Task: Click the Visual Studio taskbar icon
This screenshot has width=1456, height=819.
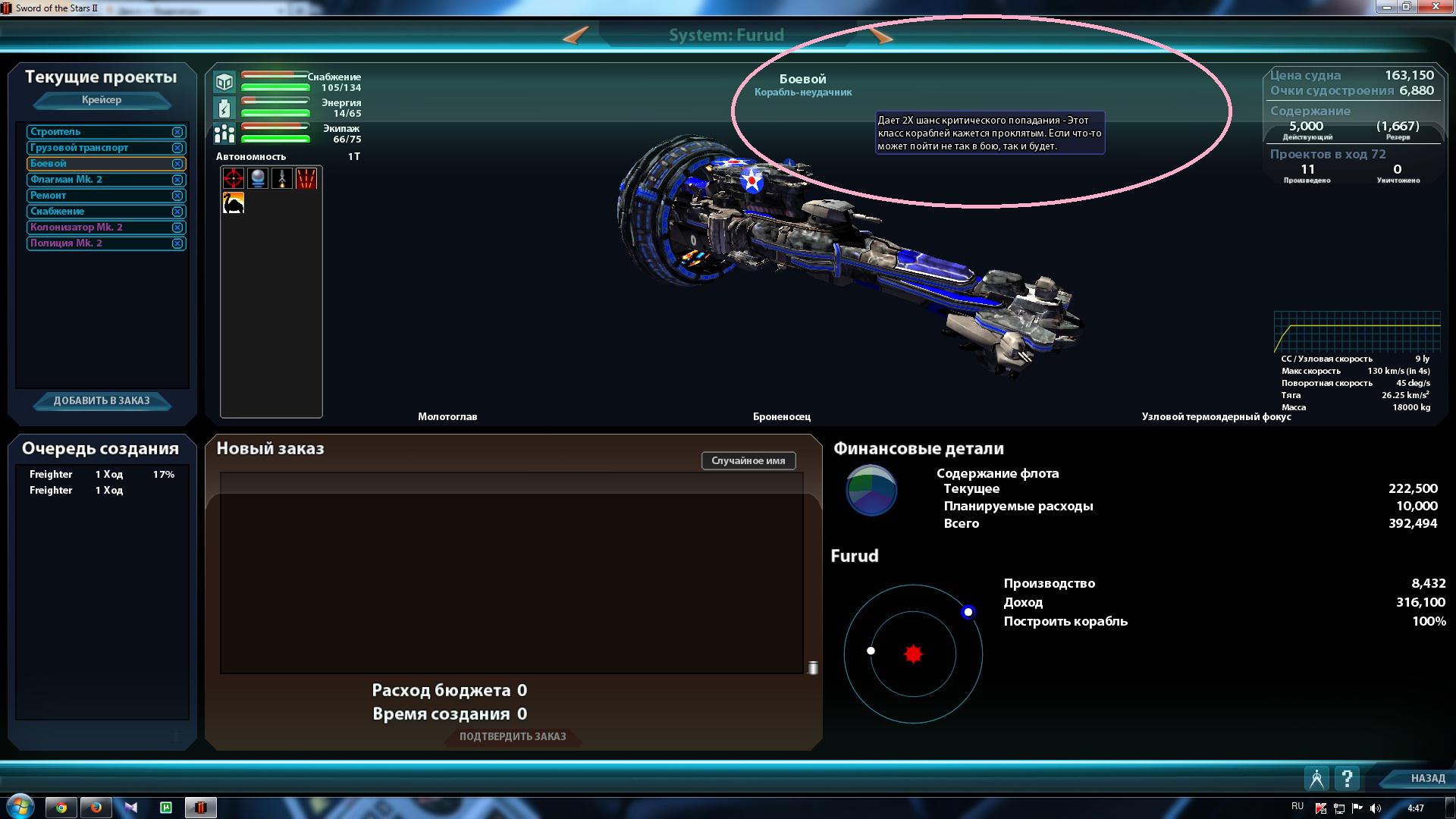Action: [131, 808]
